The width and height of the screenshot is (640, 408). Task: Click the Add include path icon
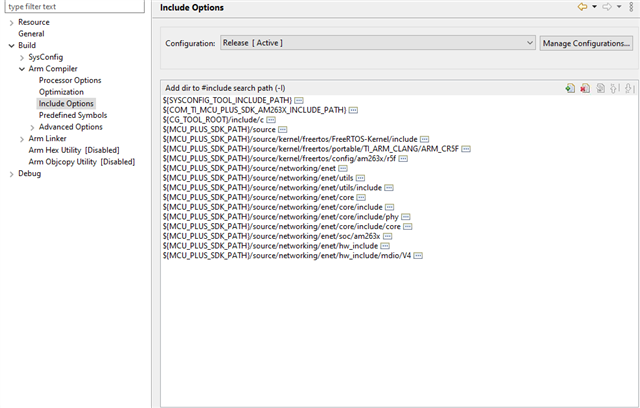pos(570,88)
